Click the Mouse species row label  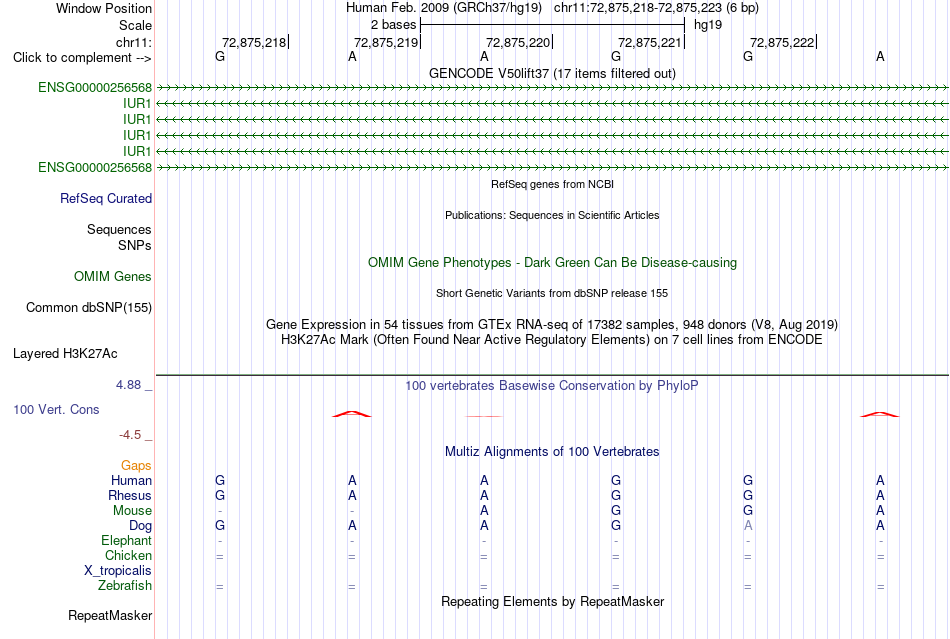132,511
